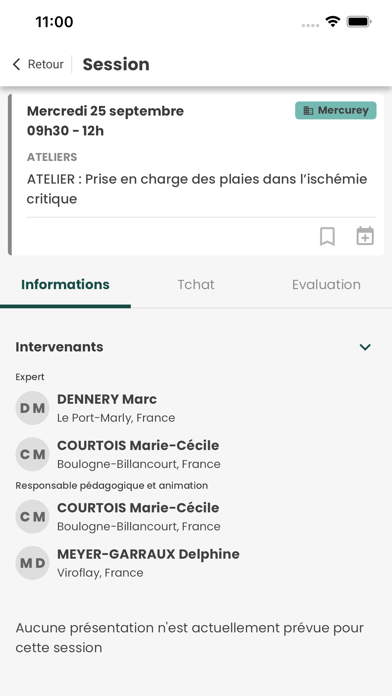Tap the MD avatar for MEYER-GARRAUX Delphine
This screenshot has width=392, height=696.
click(x=32, y=563)
